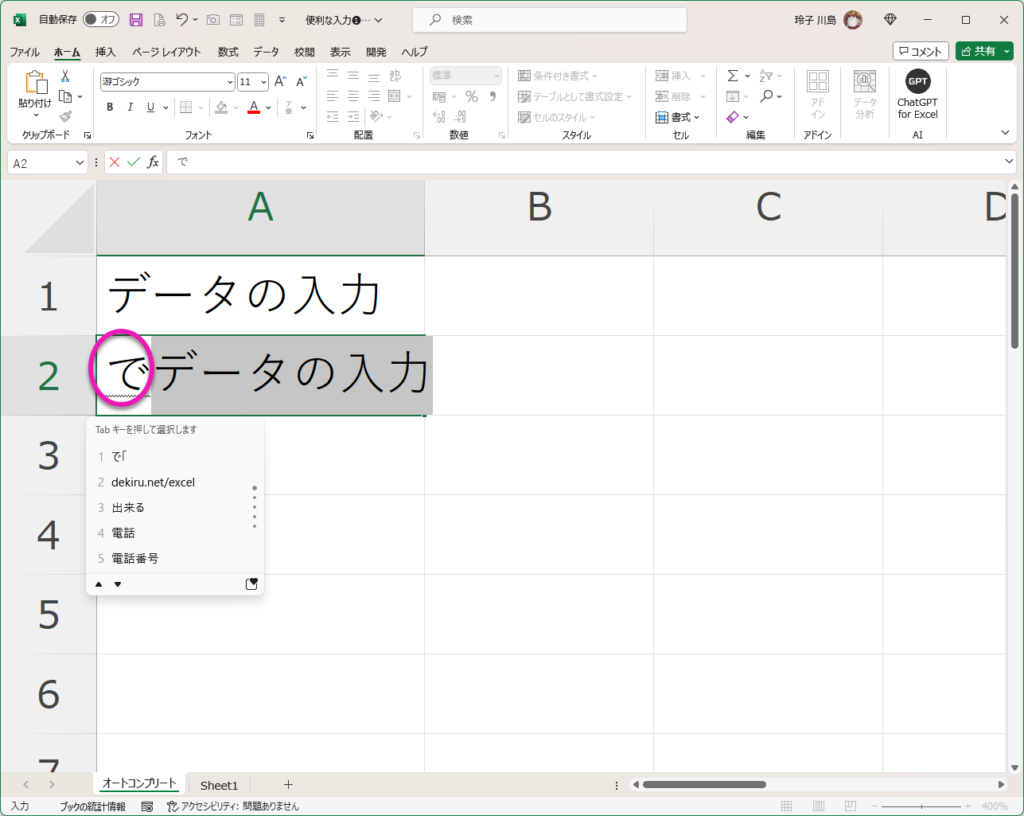The width and height of the screenshot is (1024, 816).
Task: Toggle Italic formatting
Action: [130, 108]
